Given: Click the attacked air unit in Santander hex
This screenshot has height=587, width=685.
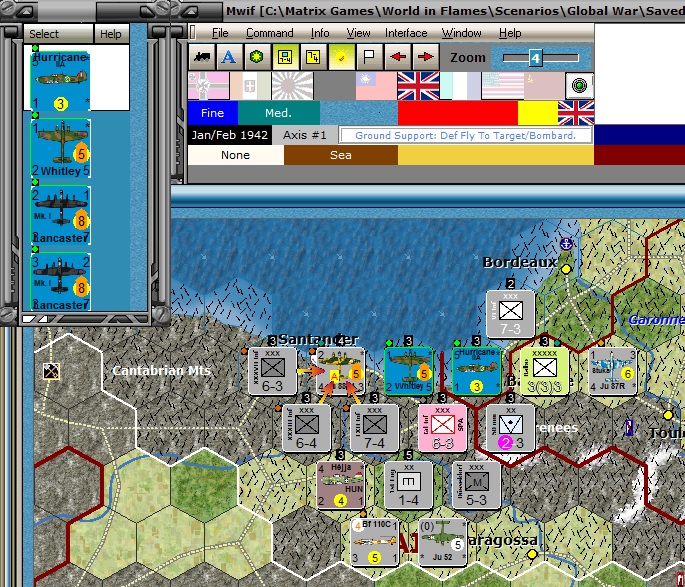Looking at the screenshot, I should click(341, 371).
